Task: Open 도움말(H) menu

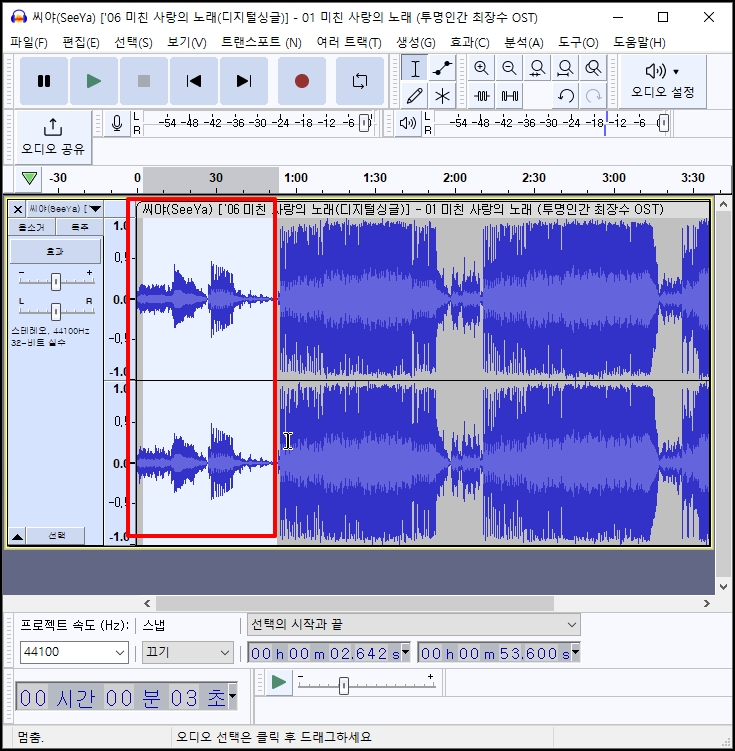Action: click(639, 43)
